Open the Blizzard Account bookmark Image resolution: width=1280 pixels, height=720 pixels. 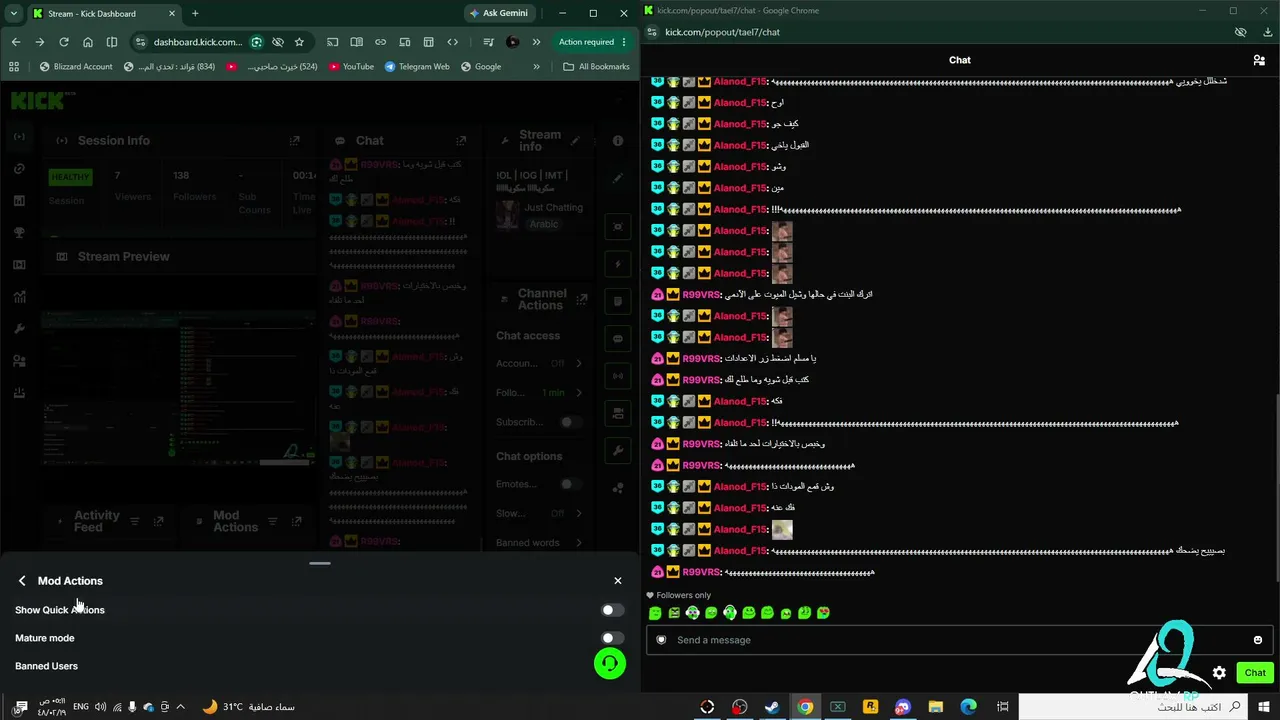point(76,67)
